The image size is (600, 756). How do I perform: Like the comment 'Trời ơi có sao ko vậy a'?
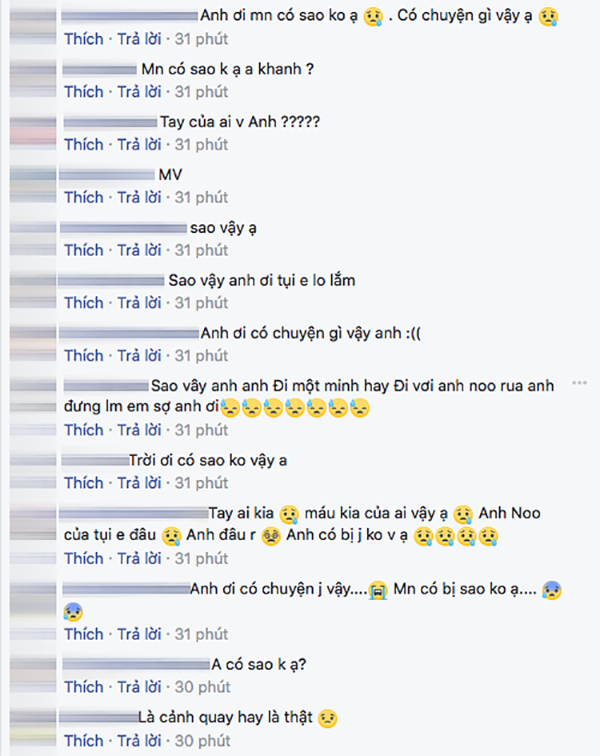[x=84, y=483]
